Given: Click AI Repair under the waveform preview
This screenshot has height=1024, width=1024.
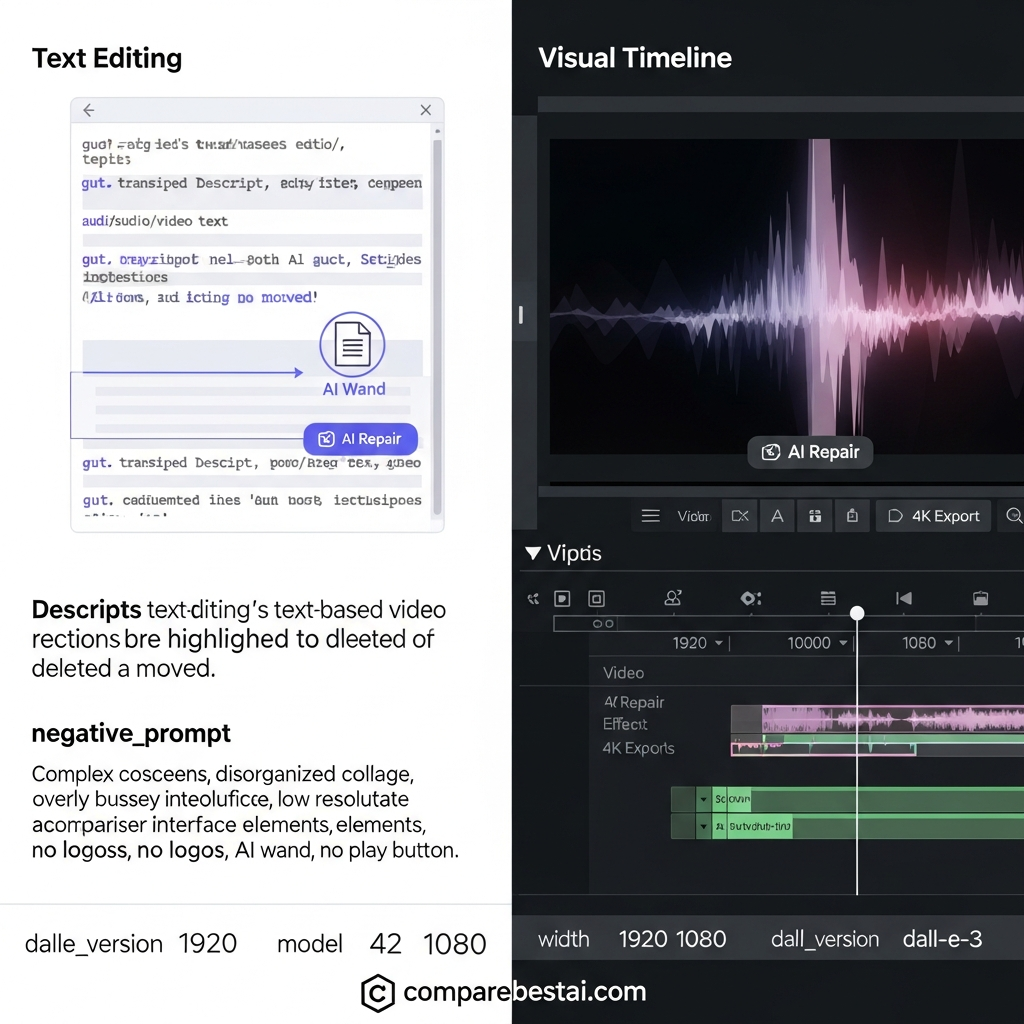Looking at the screenshot, I should point(810,452).
